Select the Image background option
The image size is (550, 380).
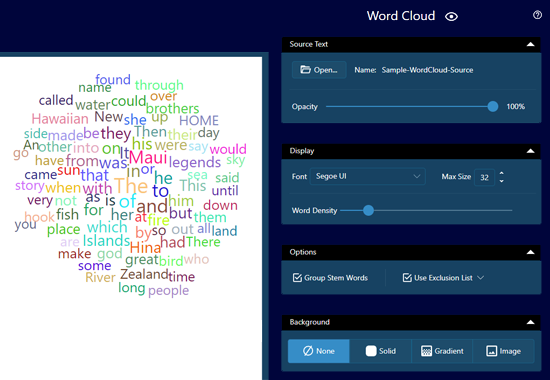(x=503, y=351)
